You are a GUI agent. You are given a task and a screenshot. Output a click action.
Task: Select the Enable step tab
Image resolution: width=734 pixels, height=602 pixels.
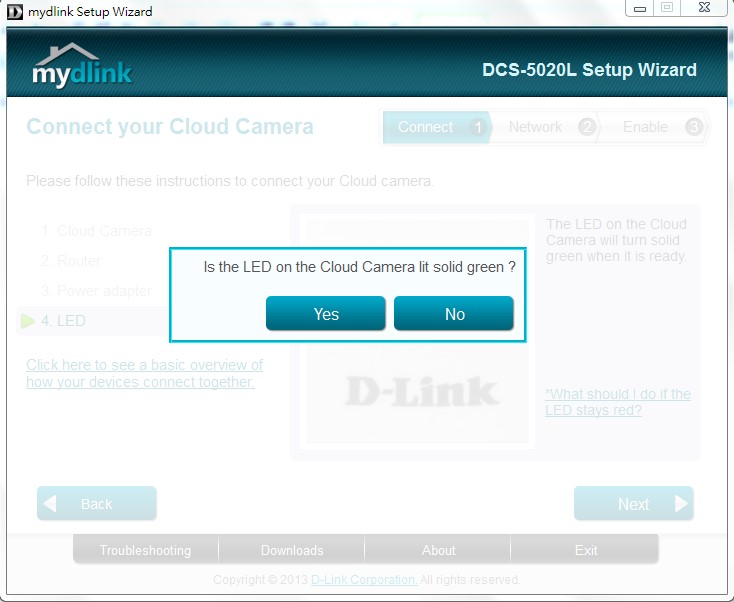pyautogui.click(x=654, y=127)
